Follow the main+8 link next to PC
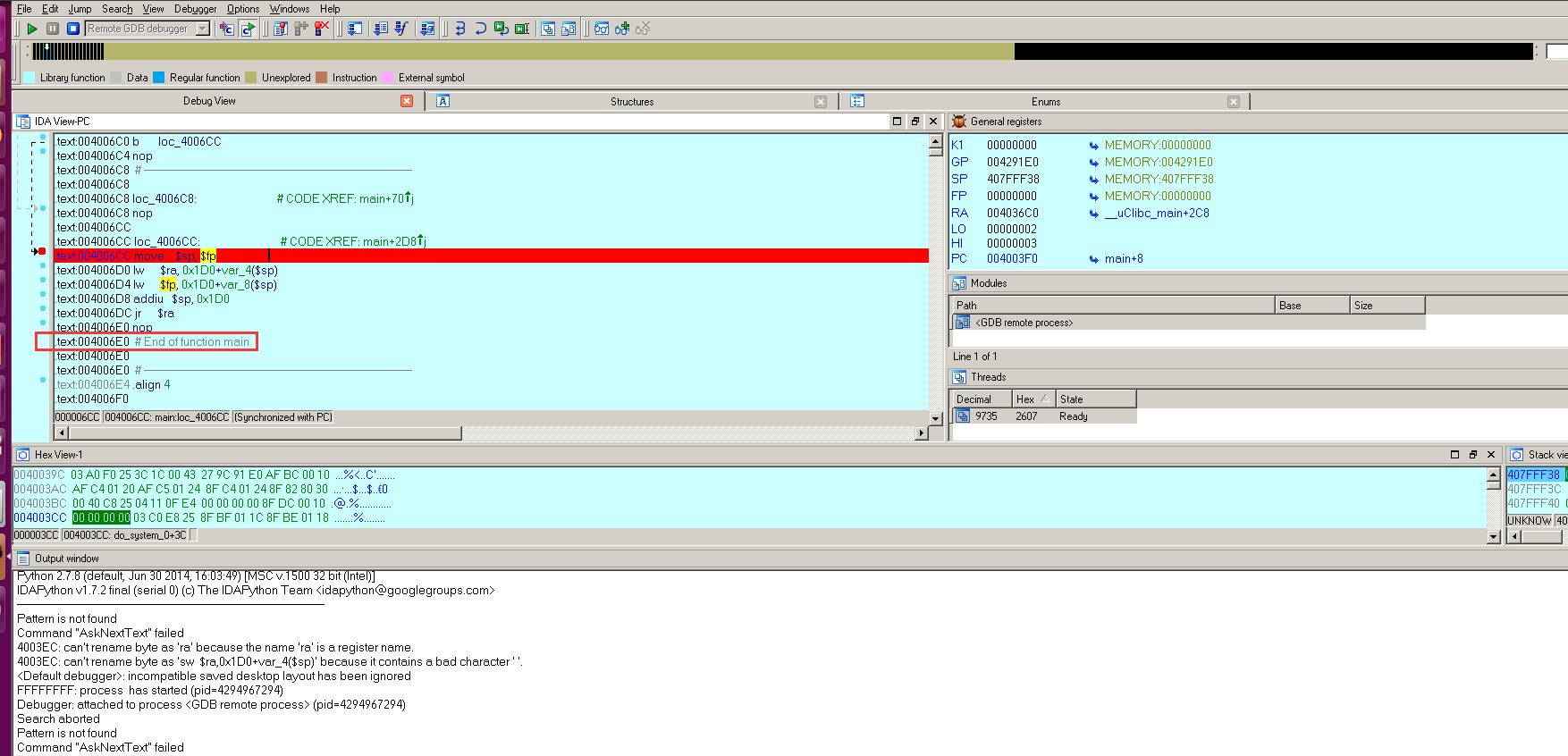 [1124, 259]
